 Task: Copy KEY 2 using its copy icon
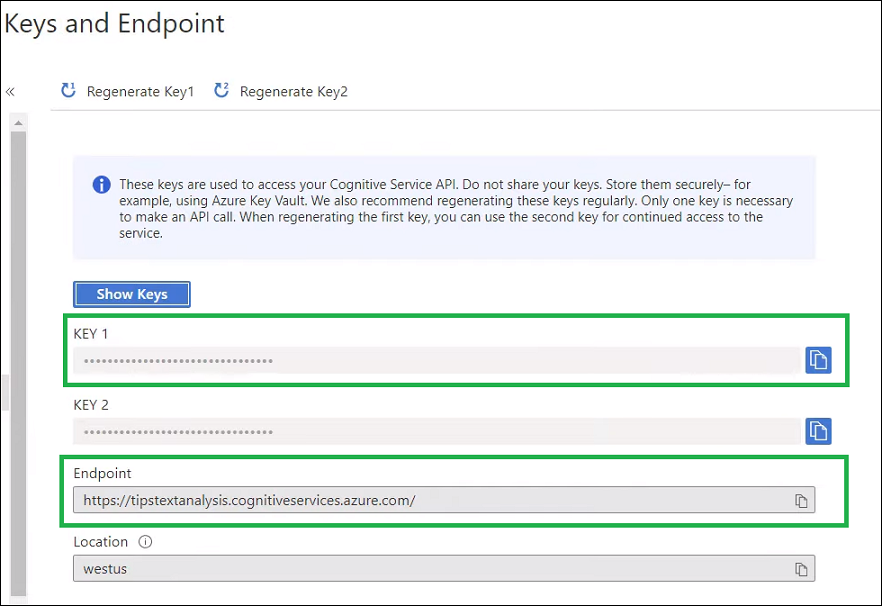pos(818,431)
